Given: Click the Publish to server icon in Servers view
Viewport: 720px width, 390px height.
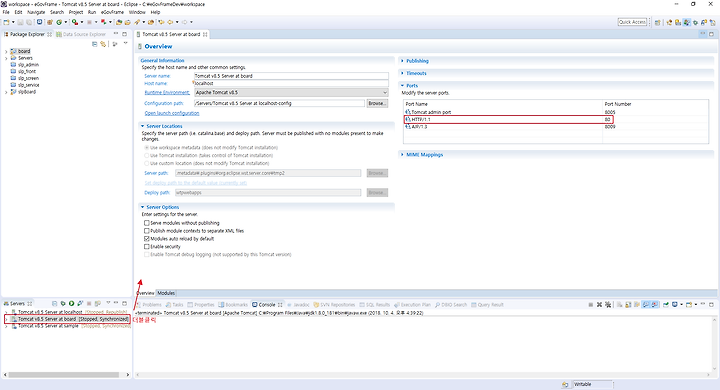Looking at the screenshot, I should tap(97, 304).
